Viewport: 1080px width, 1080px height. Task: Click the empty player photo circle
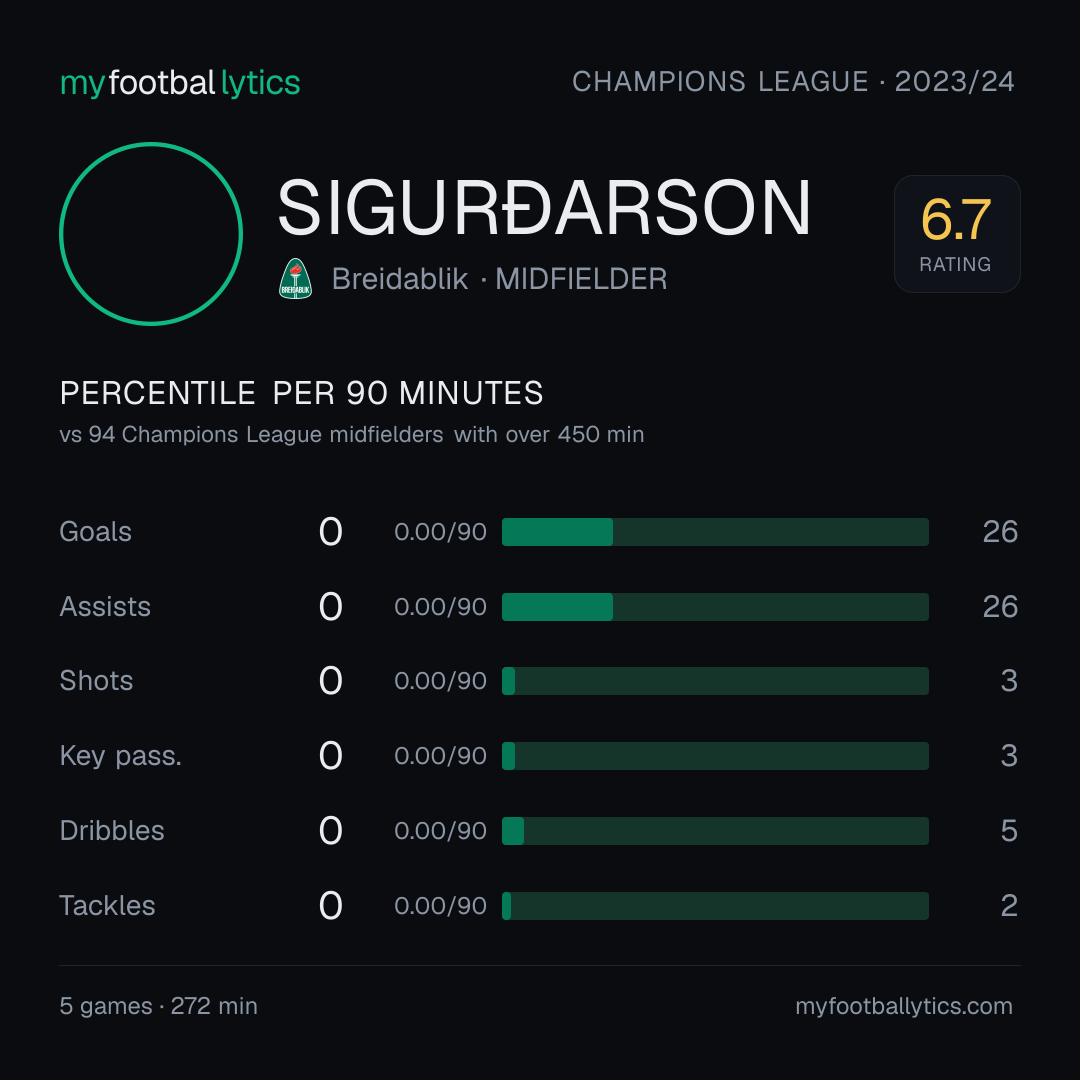pyautogui.click(x=151, y=233)
